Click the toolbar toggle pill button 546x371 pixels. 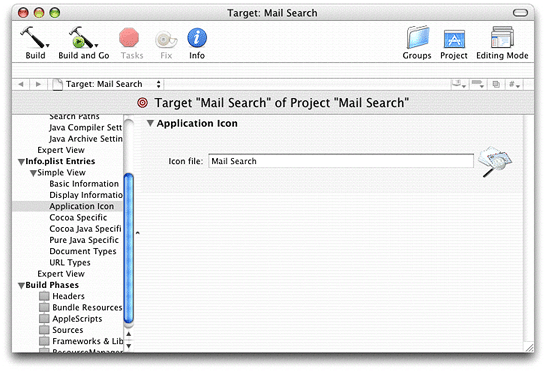tap(520, 13)
